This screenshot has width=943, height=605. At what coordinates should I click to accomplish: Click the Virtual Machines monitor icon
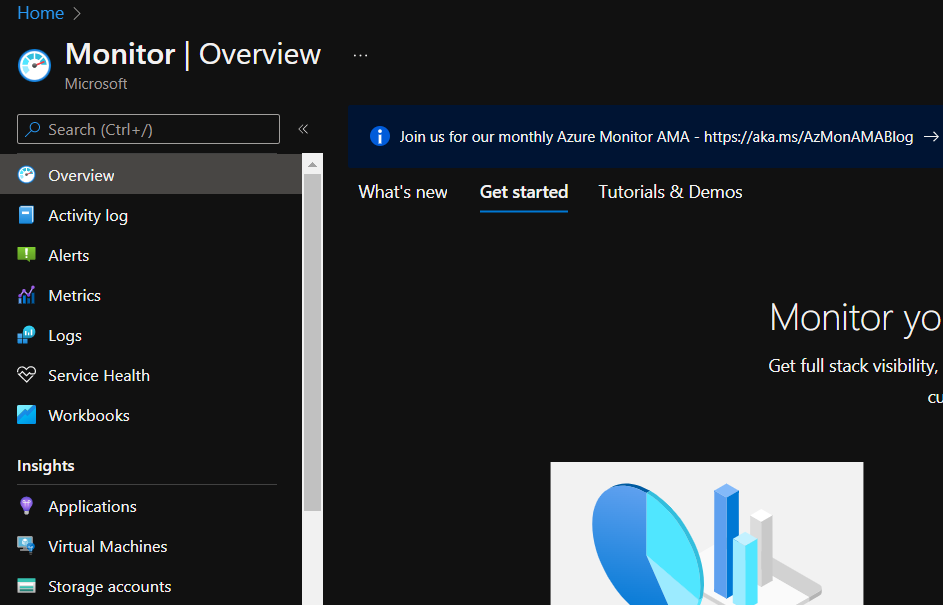click(27, 546)
